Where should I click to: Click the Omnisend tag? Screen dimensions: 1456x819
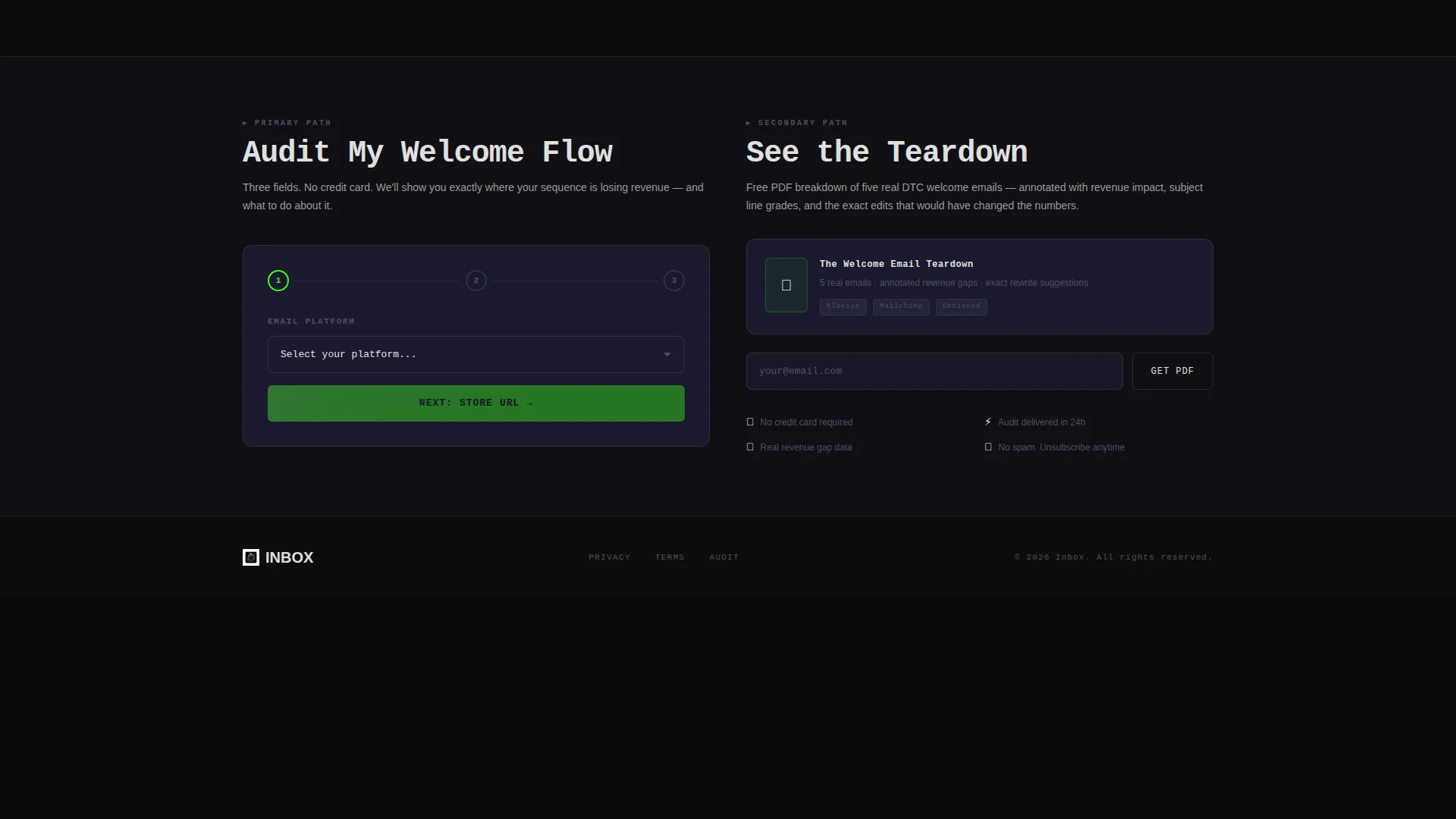962,306
